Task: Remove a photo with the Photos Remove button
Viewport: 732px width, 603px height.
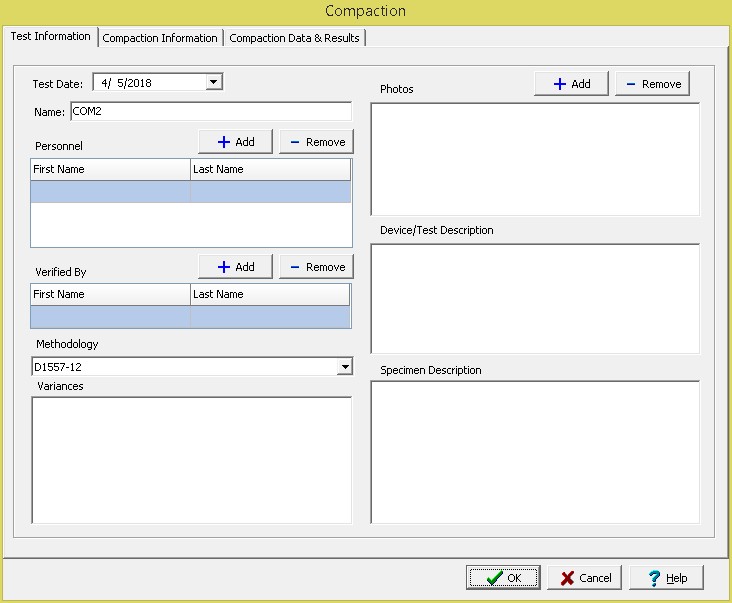Action: (x=652, y=84)
